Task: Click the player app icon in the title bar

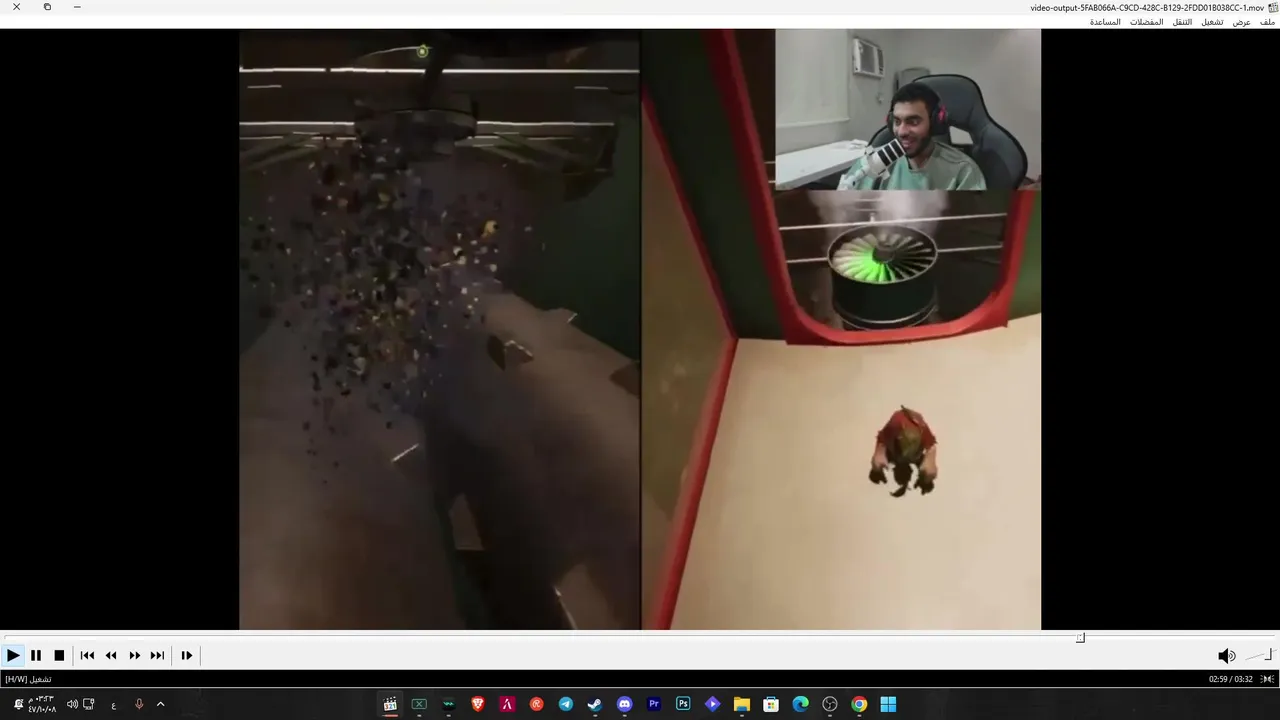Action: 1273,7
